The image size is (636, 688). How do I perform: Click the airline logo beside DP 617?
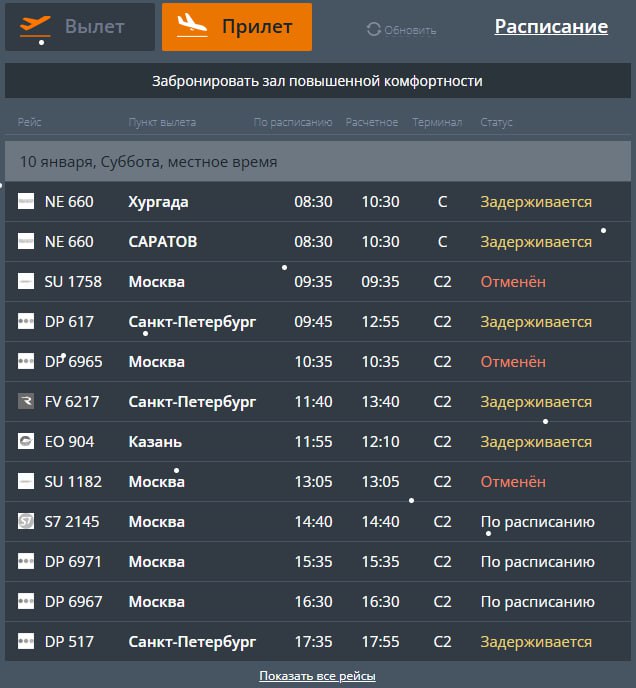[26, 322]
